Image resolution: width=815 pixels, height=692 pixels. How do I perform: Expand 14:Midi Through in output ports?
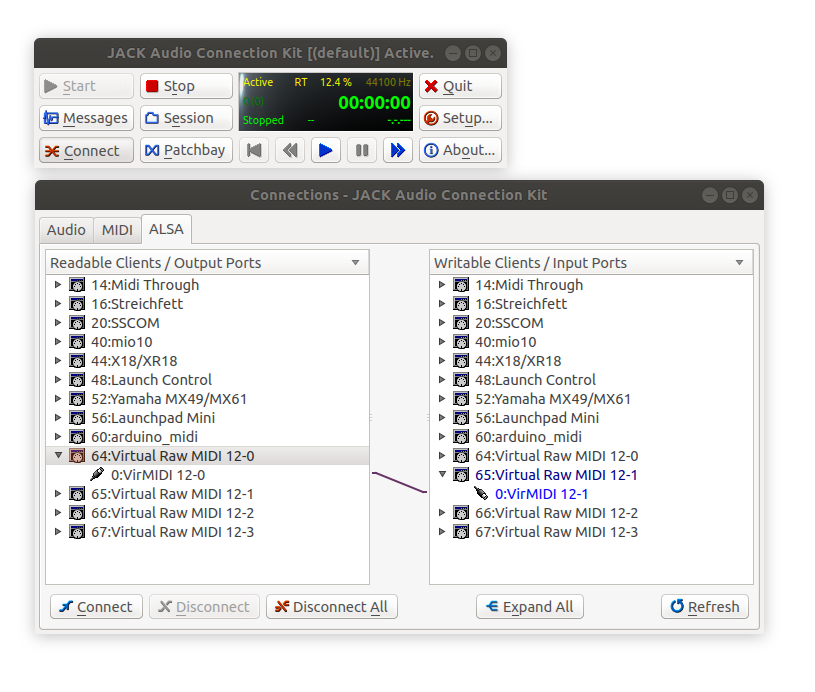click(x=58, y=284)
